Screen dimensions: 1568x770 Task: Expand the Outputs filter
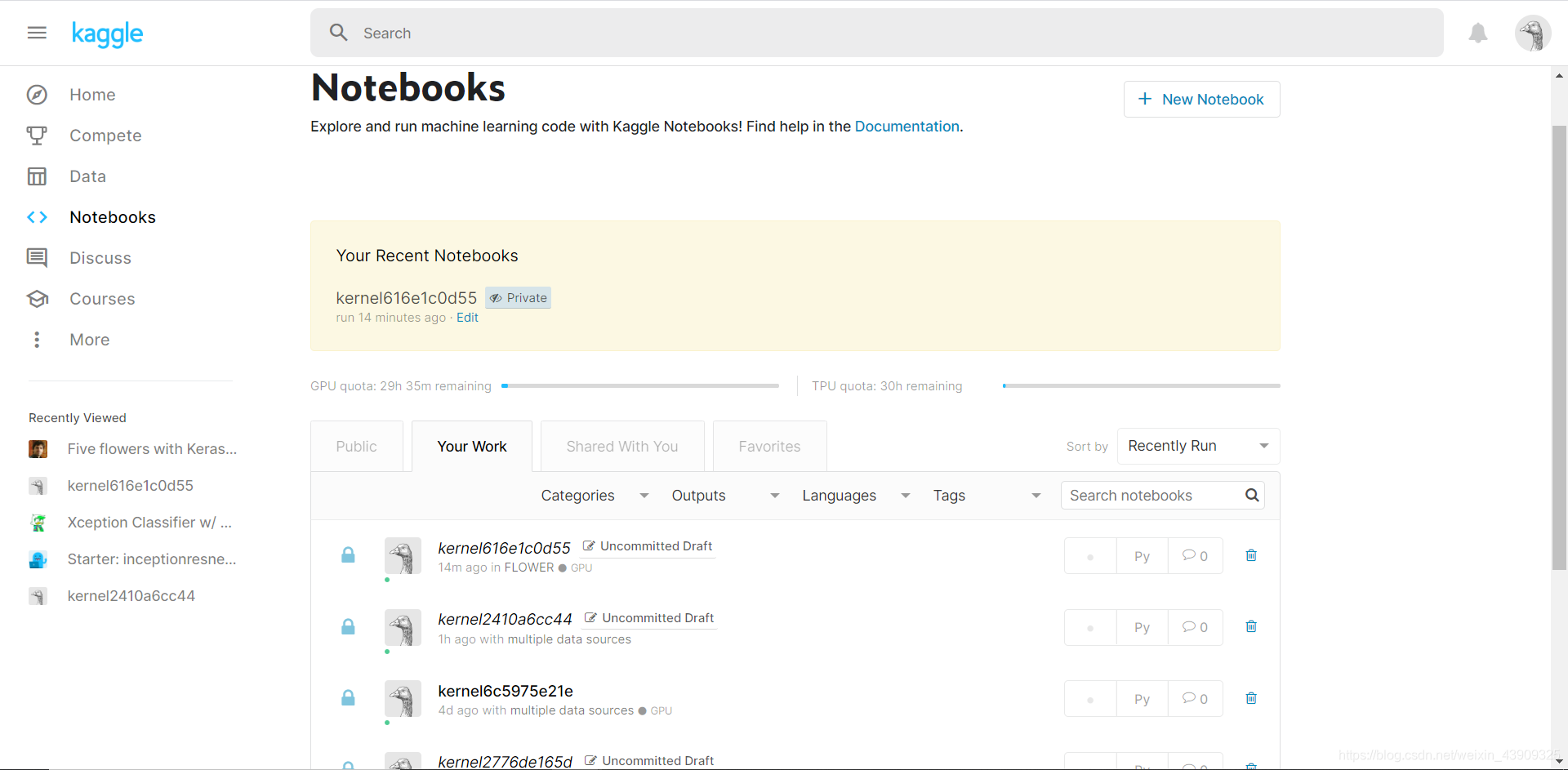pos(725,496)
